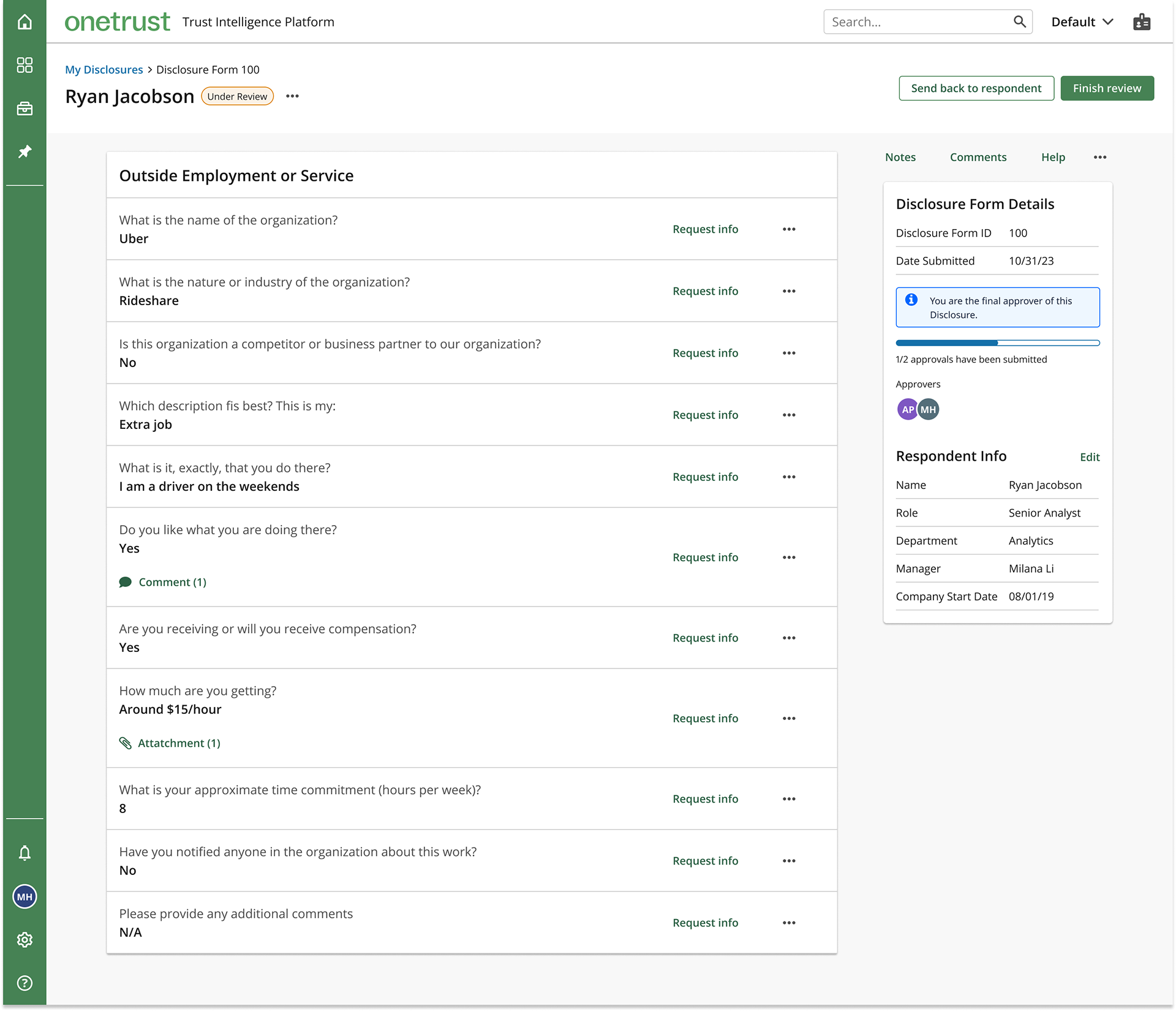Click the briefcase icon in sidebar

(24, 108)
